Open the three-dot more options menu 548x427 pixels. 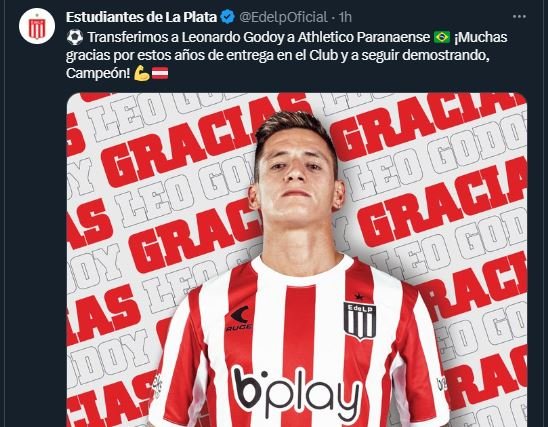519,16
